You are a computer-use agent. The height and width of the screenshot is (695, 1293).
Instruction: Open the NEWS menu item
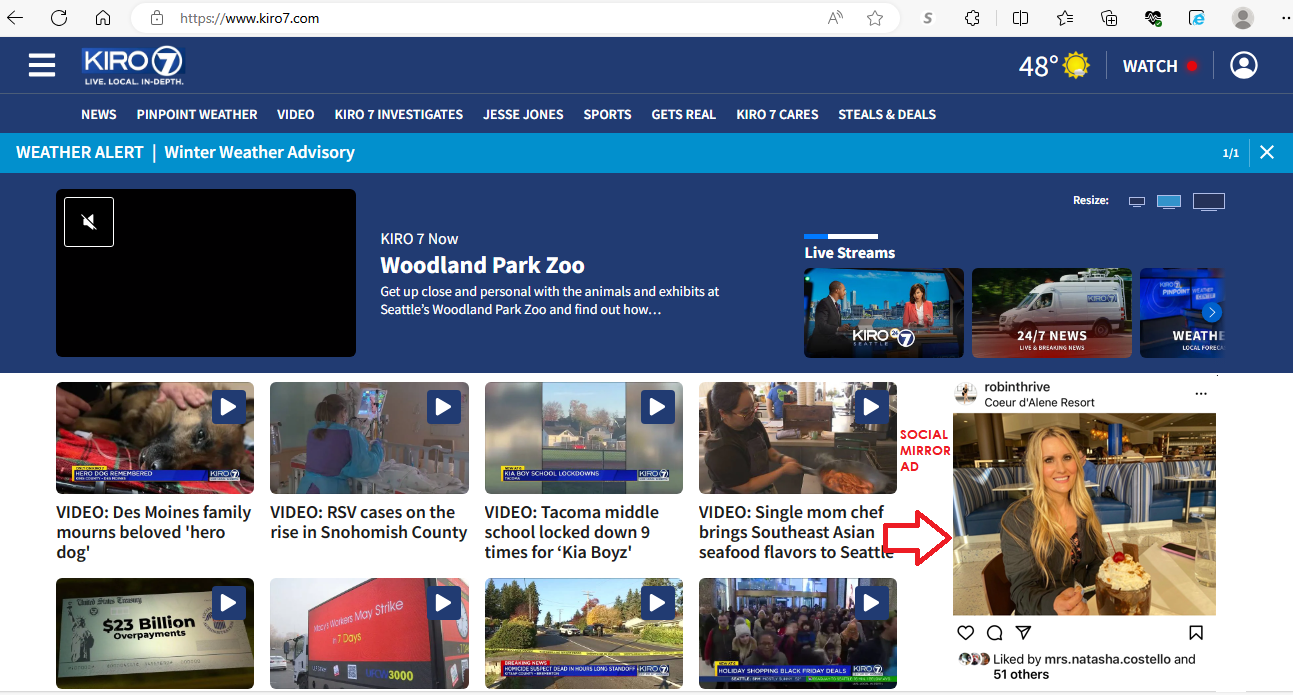pyautogui.click(x=99, y=114)
